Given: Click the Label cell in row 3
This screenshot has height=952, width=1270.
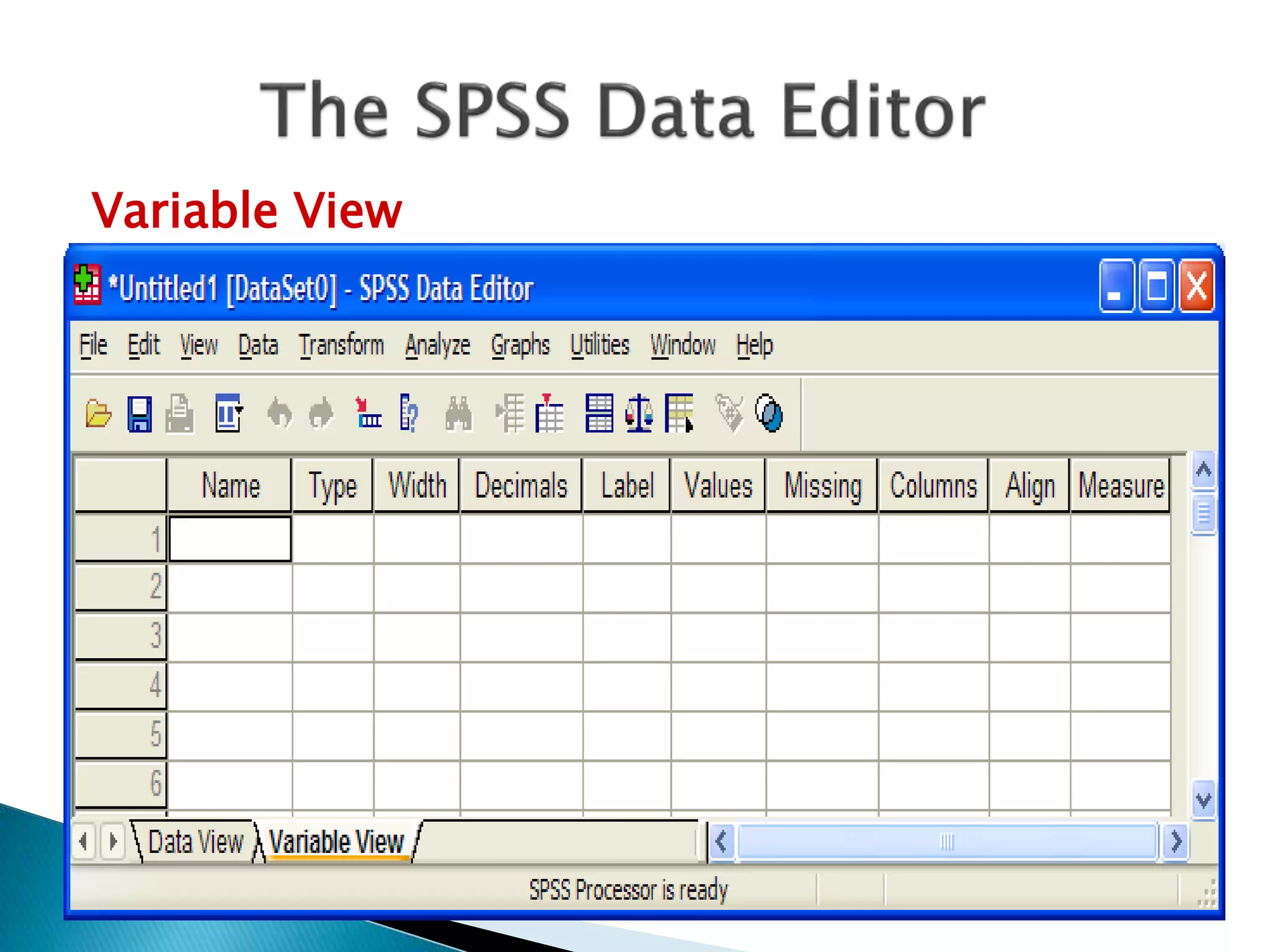Looking at the screenshot, I should point(627,637).
